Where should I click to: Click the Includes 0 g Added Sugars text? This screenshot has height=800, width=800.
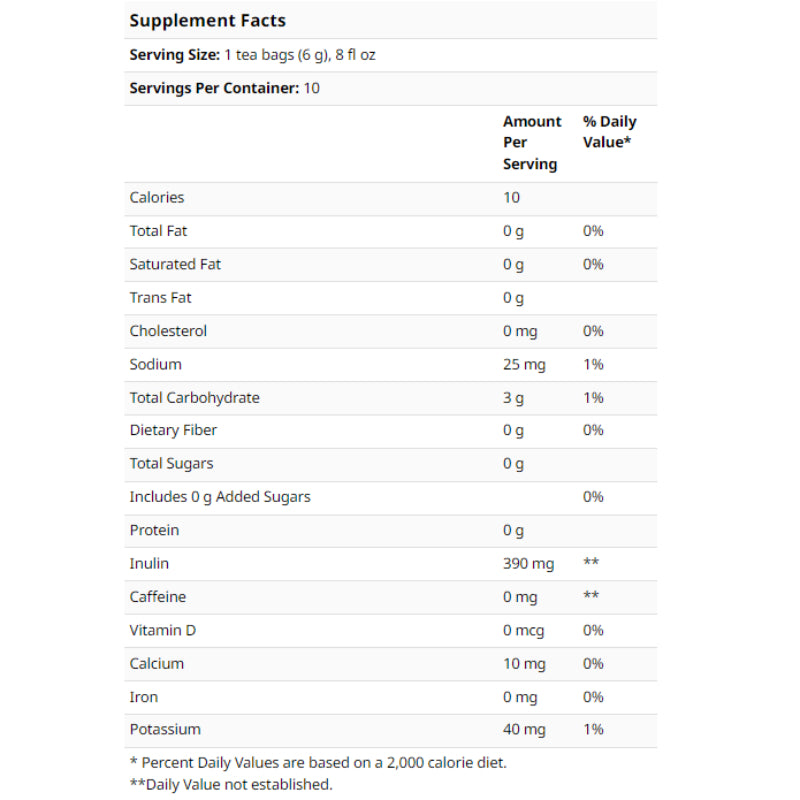click(x=220, y=497)
